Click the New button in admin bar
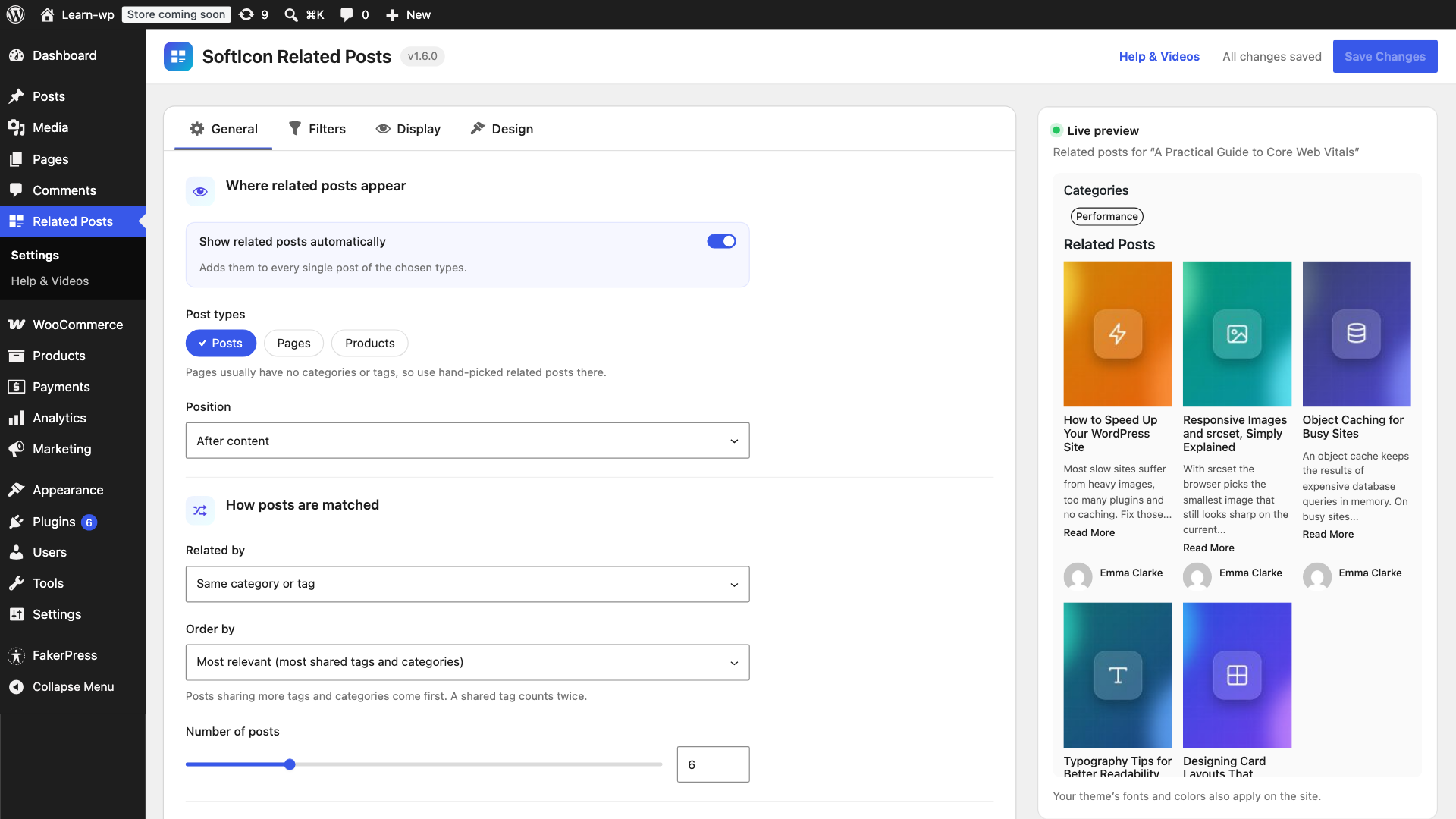1456x819 pixels. pyautogui.click(x=408, y=14)
